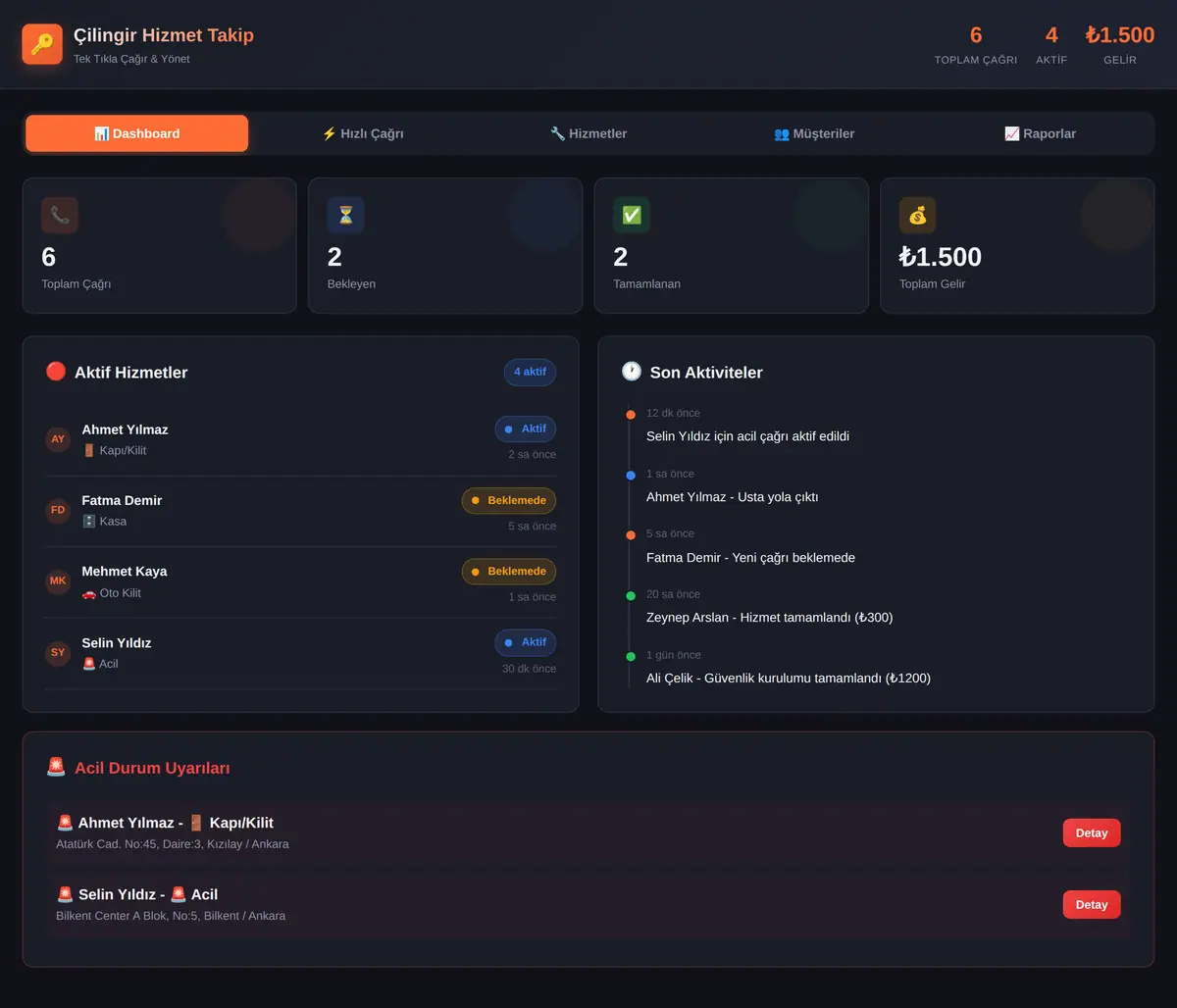Click Ahmet Yılmaz's Aktif status badge
The image size is (1177, 1008).
525,429
